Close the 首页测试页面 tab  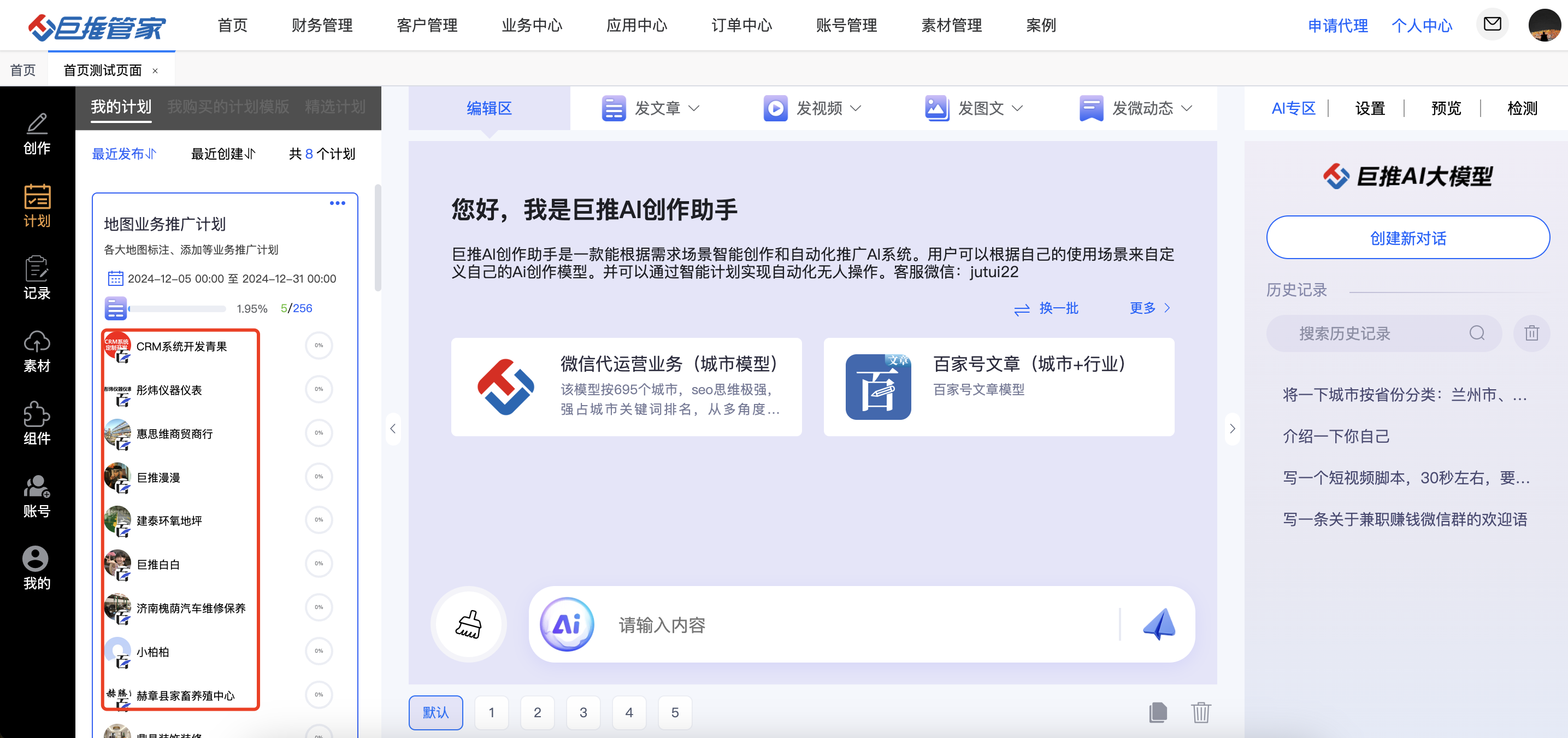point(155,71)
